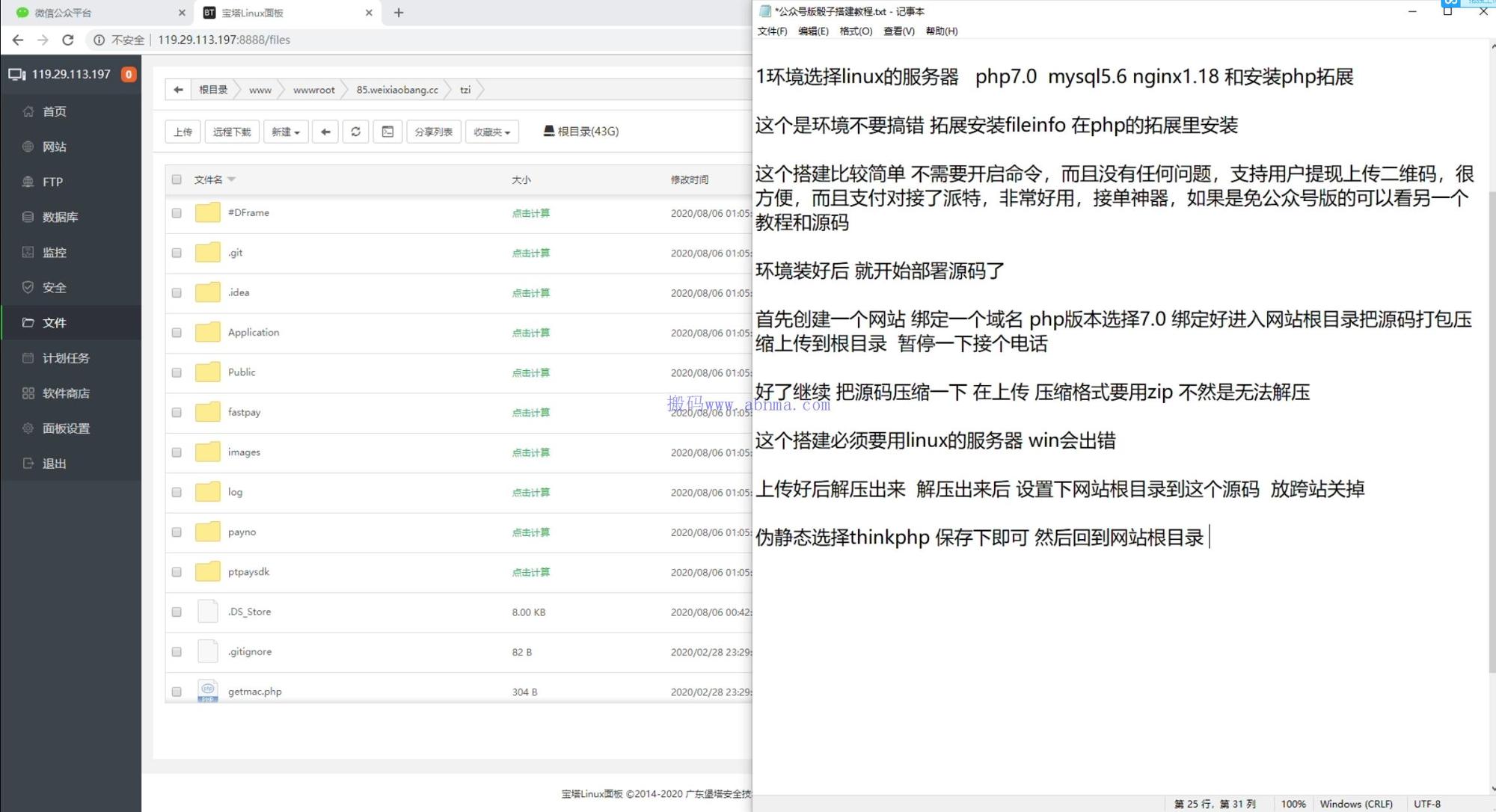
Task: Reload the browser page
Action: (x=68, y=40)
